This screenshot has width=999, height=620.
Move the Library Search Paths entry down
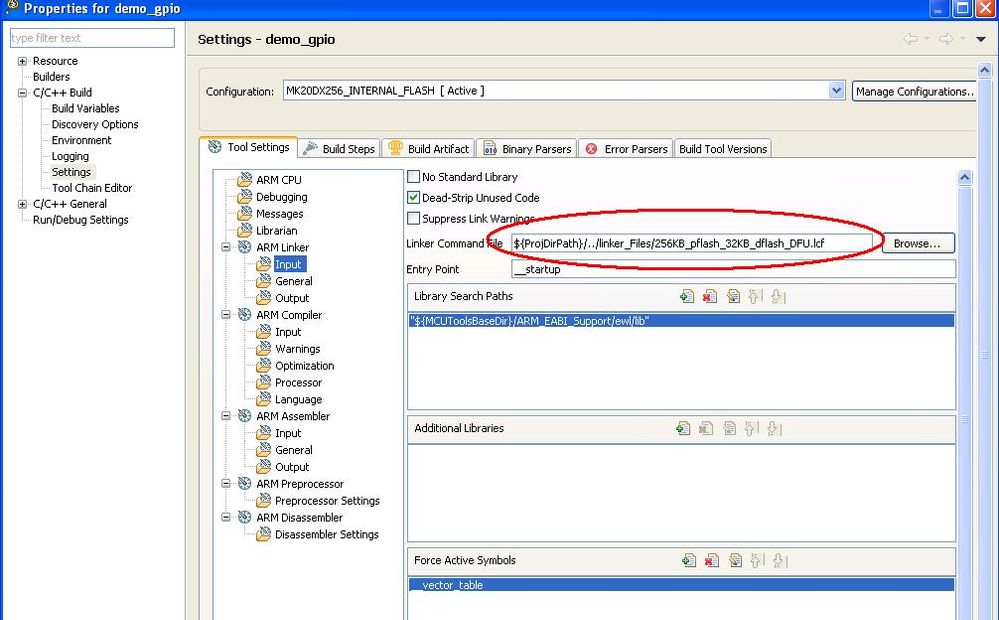pos(778,296)
